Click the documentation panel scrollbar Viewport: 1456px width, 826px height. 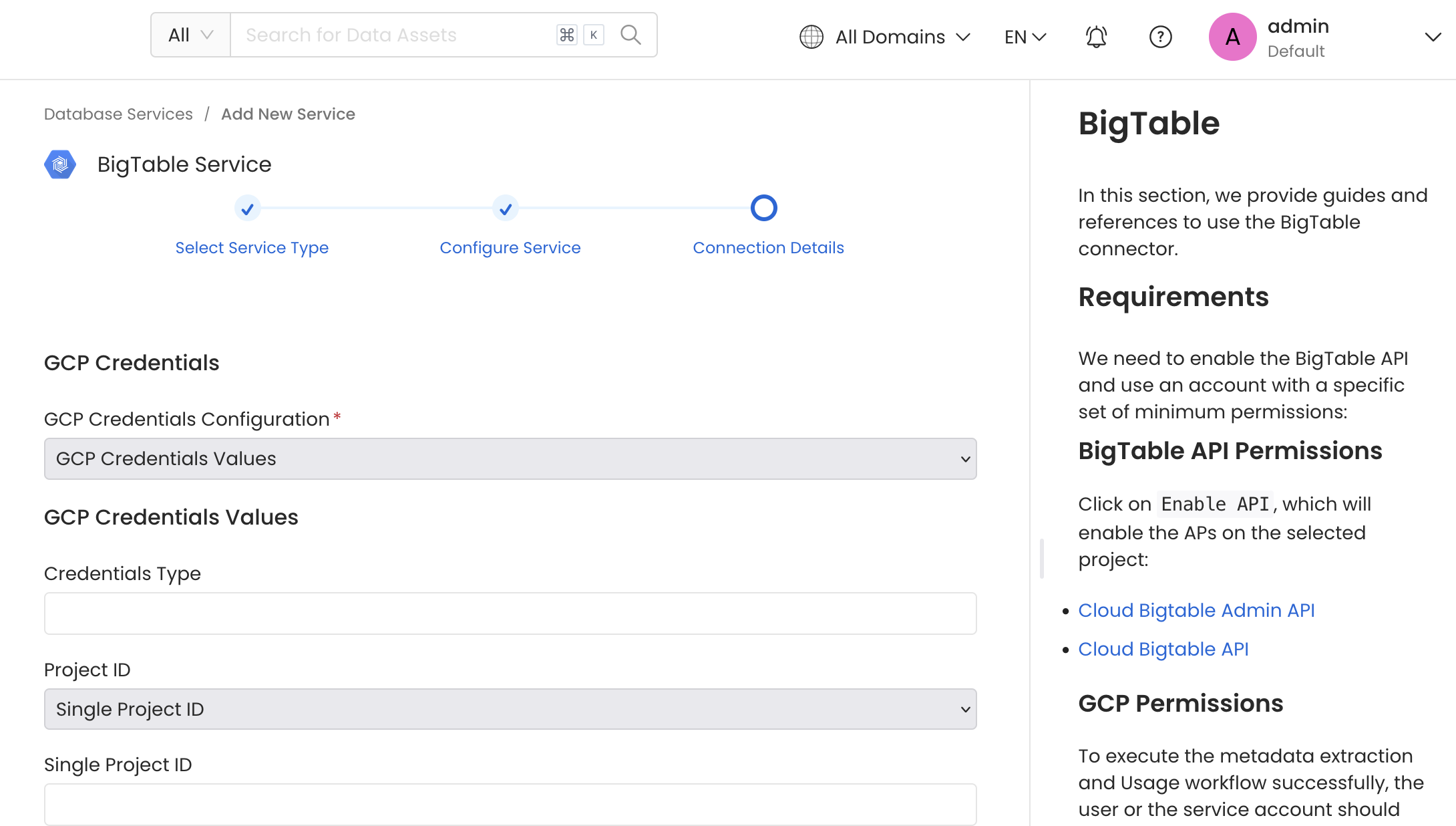coord(1042,559)
